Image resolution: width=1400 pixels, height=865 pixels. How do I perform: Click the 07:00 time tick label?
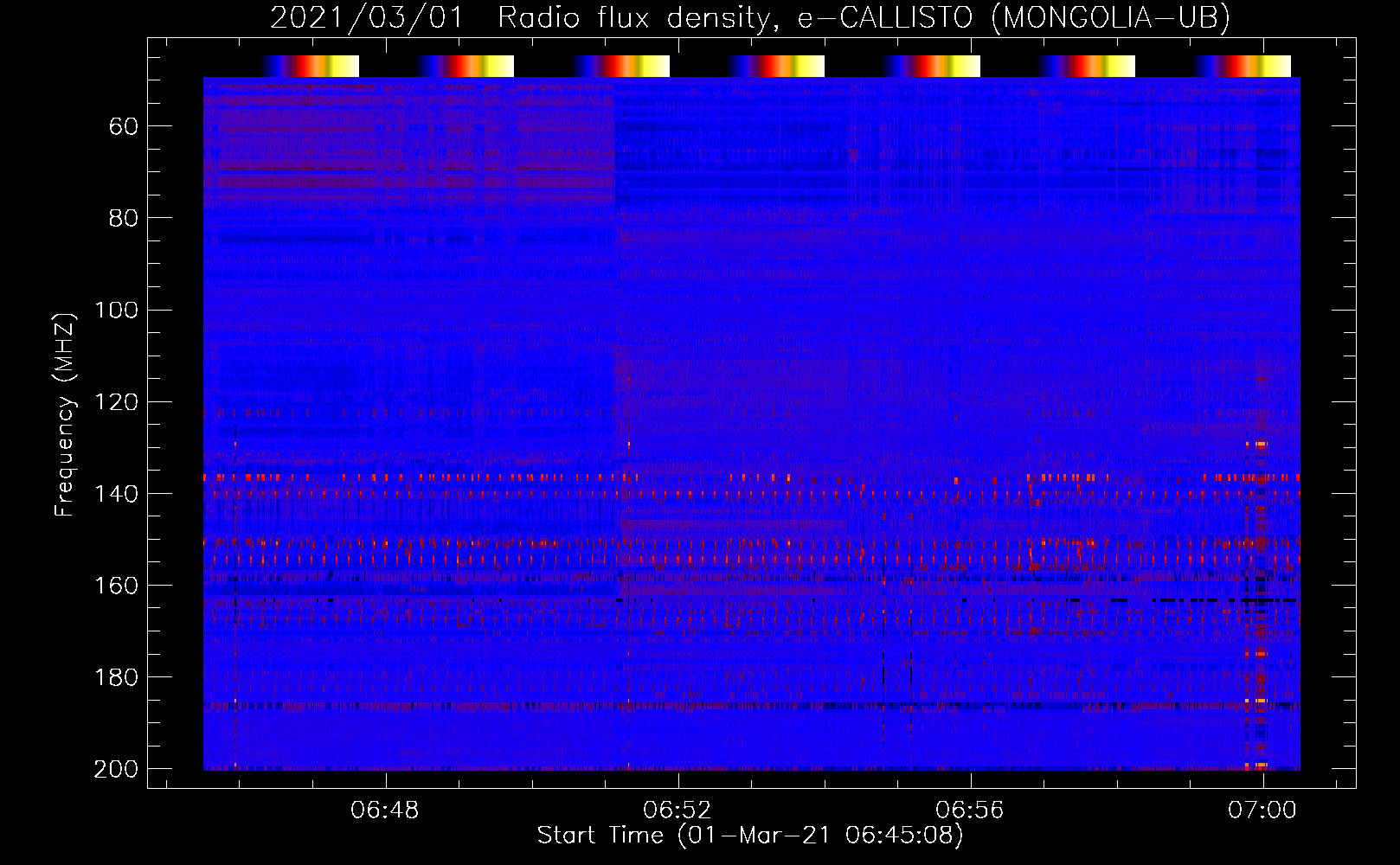pos(1262,811)
